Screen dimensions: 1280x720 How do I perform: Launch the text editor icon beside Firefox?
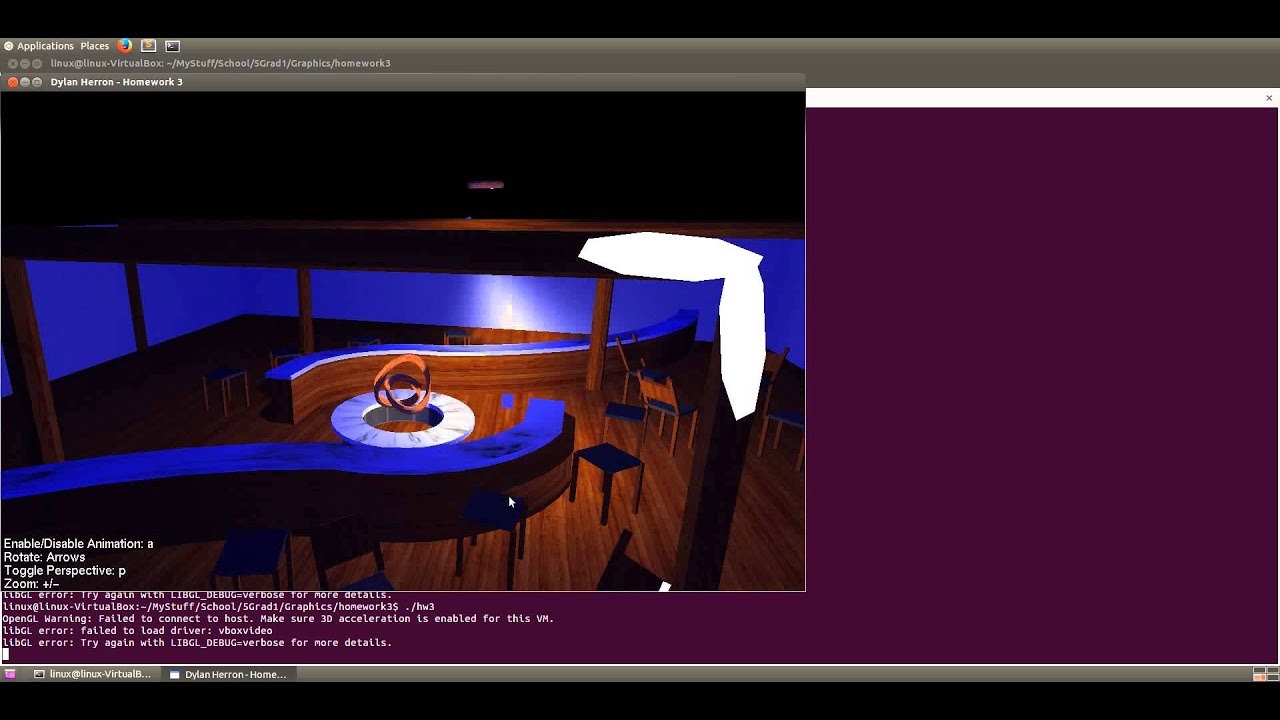[148, 46]
